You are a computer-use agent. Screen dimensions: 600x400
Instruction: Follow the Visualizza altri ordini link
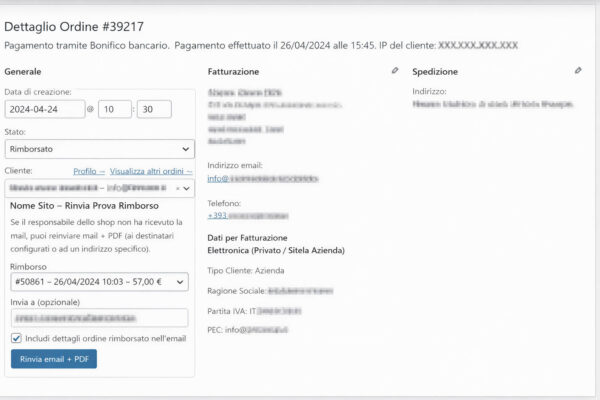point(151,171)
